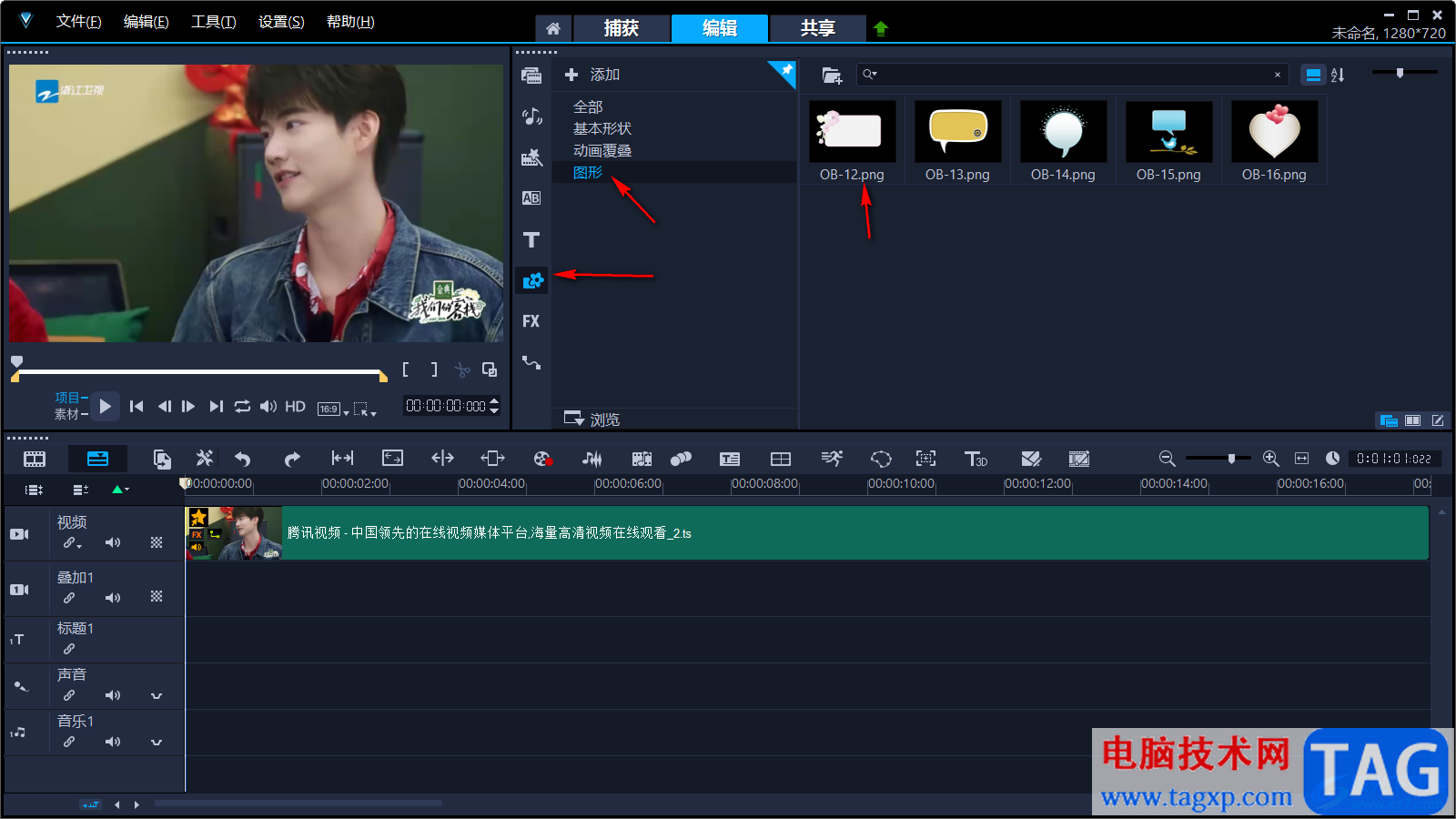Toggle HD preview mode

tap(295, 407)
